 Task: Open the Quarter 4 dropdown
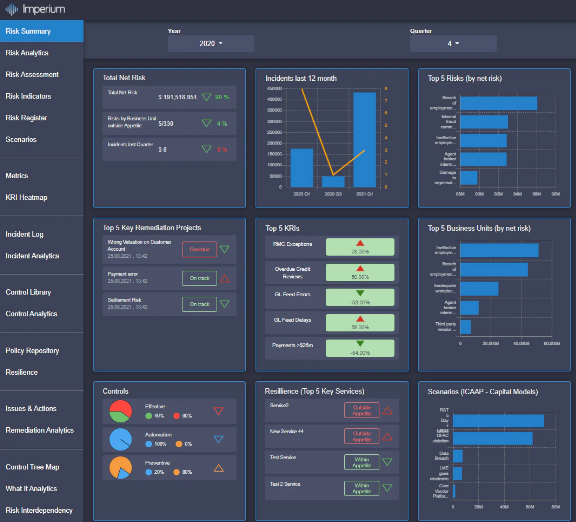(453, 43)
